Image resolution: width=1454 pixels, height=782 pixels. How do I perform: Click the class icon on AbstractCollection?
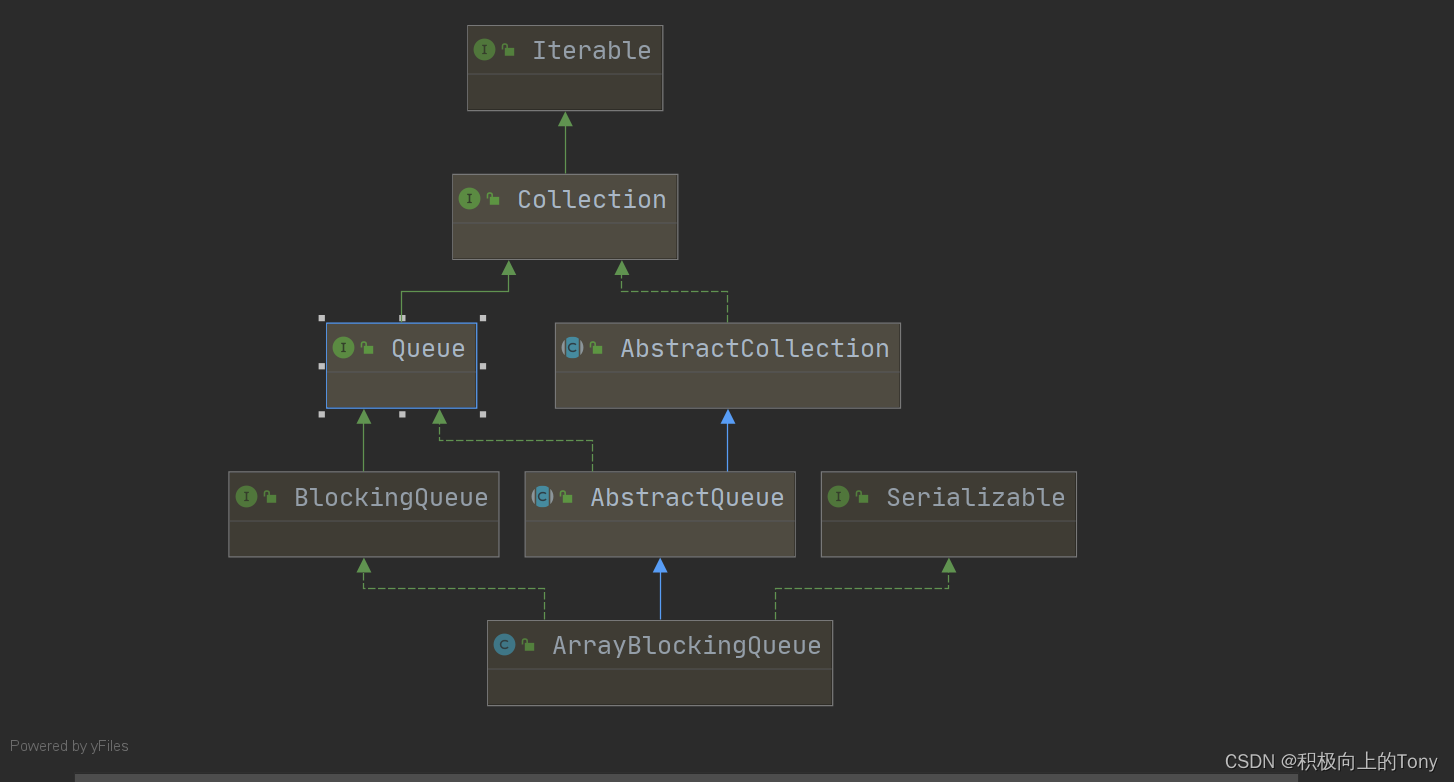pyautogui.click(x=572, y=347)
